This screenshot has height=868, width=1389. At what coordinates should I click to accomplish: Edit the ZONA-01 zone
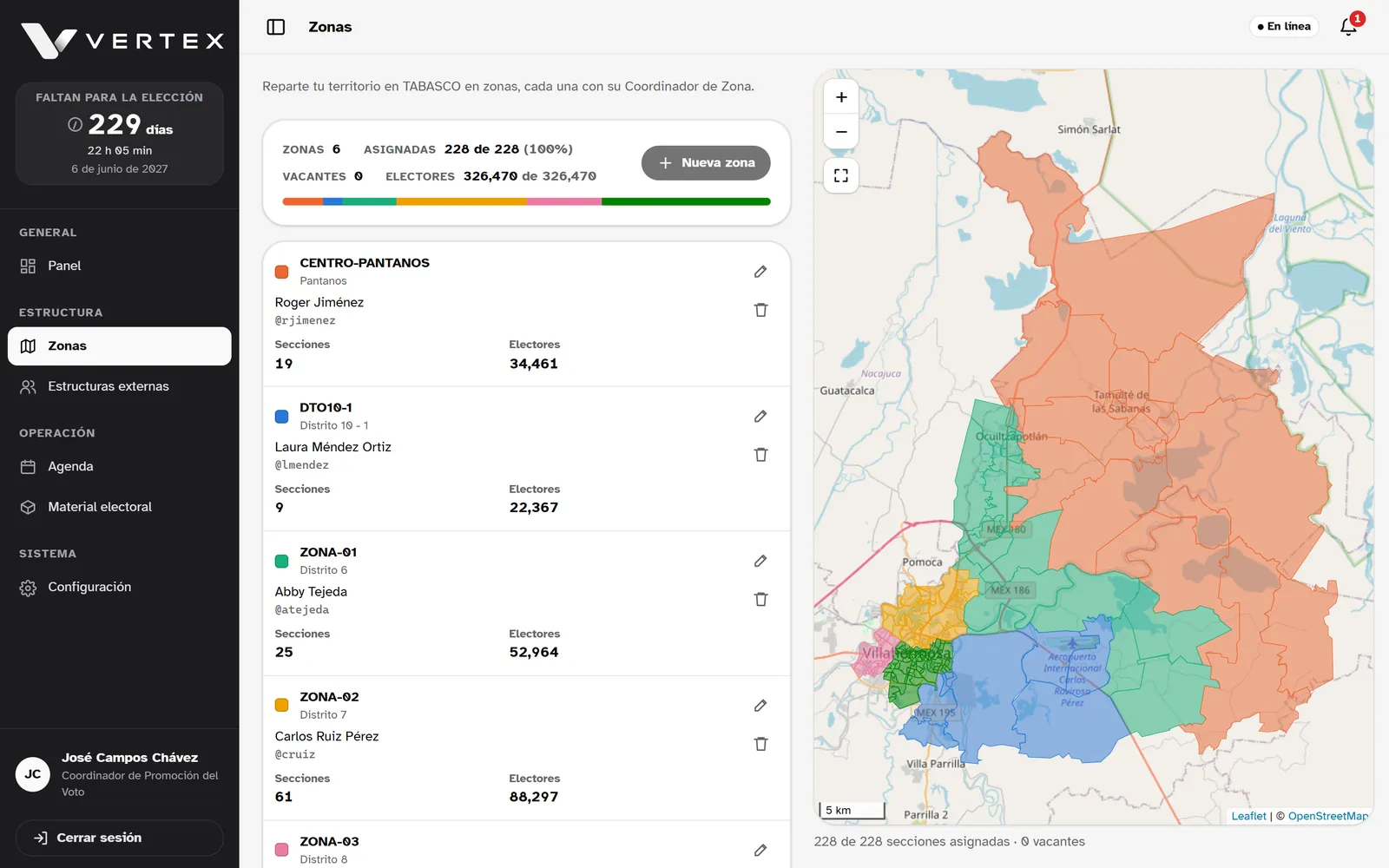(760, 562)
